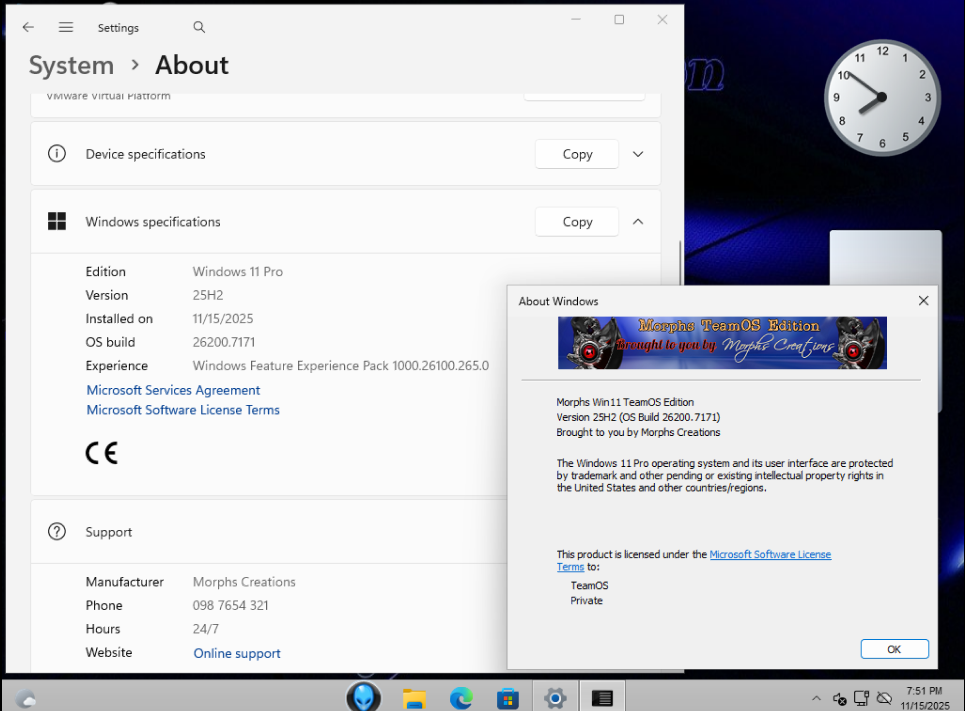This screenshot has width=965, height=711.
Task: Click the alien head Start button
Action: (363, 697)
